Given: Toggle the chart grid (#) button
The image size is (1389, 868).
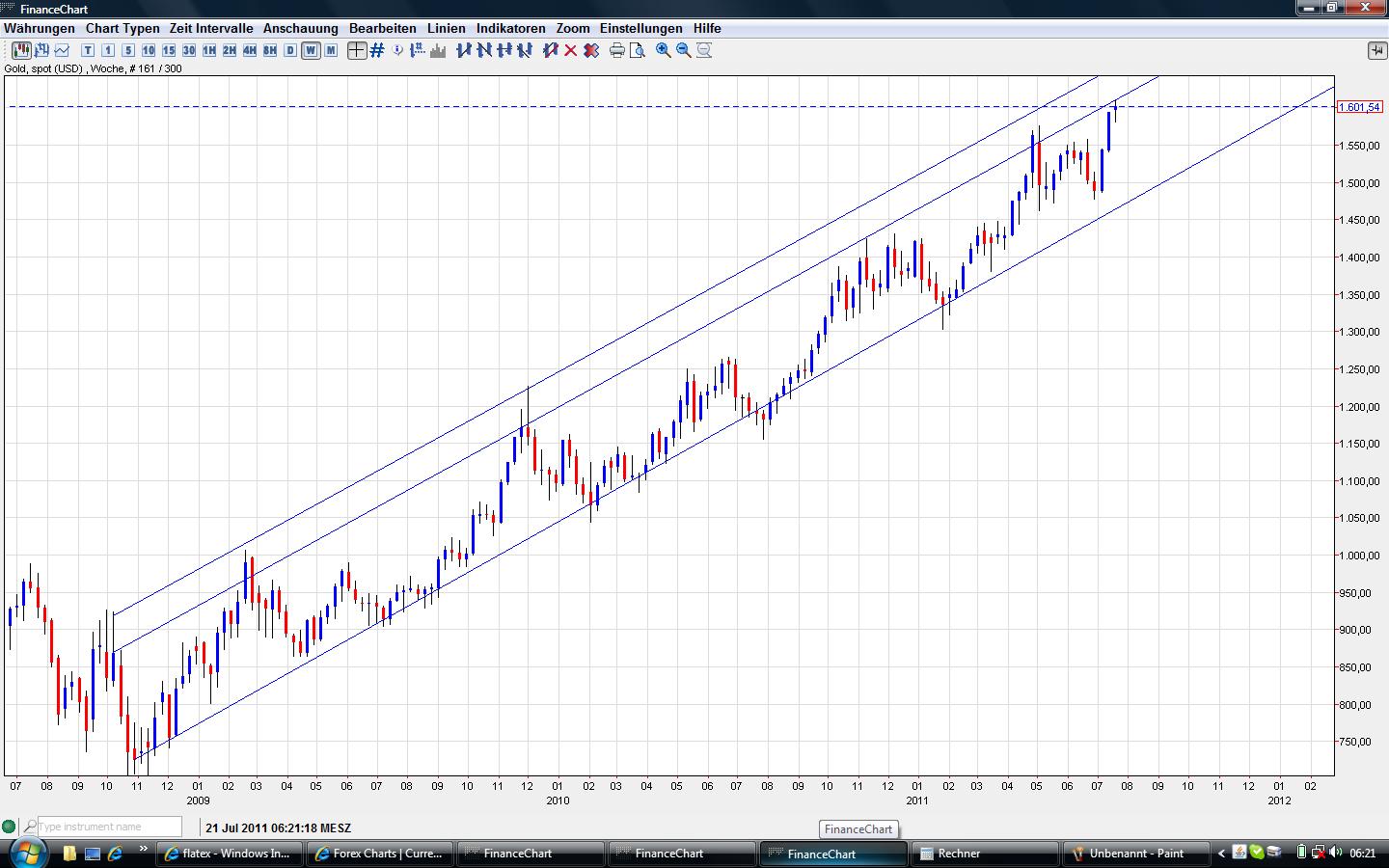Looking at the screenshot, I should pyautogui.click(x=377, y=50).
